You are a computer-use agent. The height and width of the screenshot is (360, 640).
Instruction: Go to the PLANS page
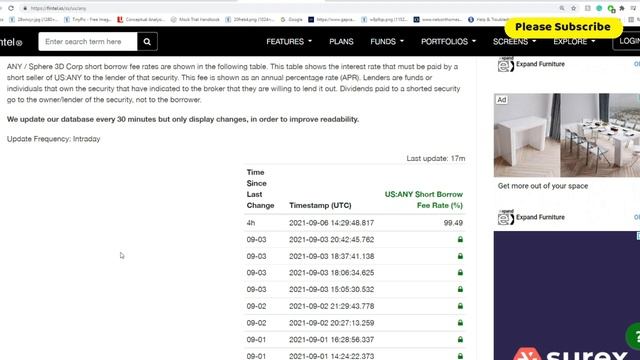tap(341, 42)
